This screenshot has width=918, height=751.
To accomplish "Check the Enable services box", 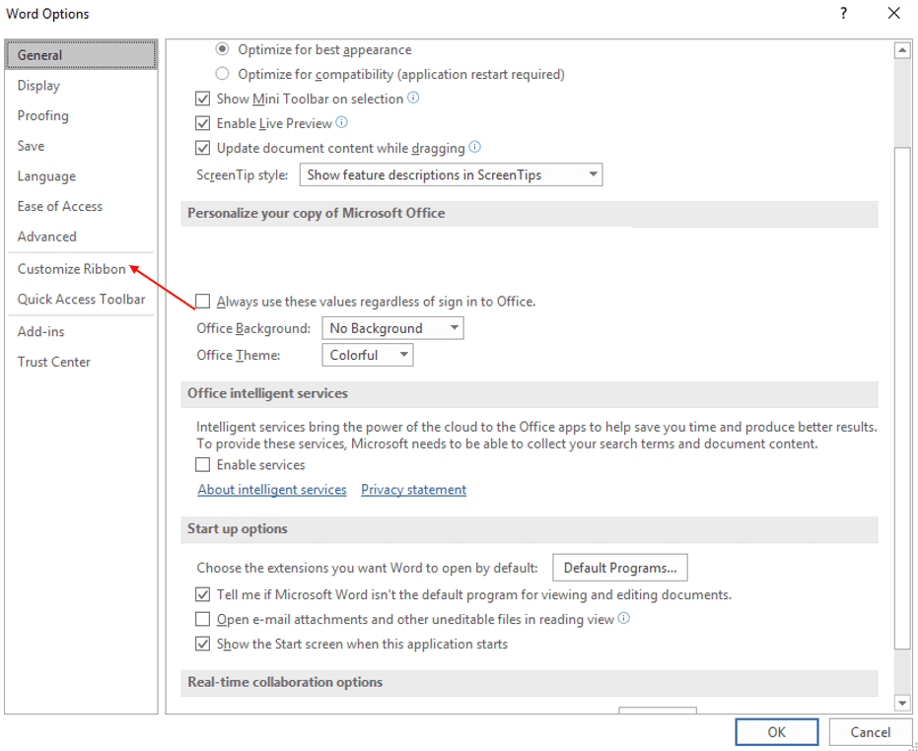I will pos(203,465).
